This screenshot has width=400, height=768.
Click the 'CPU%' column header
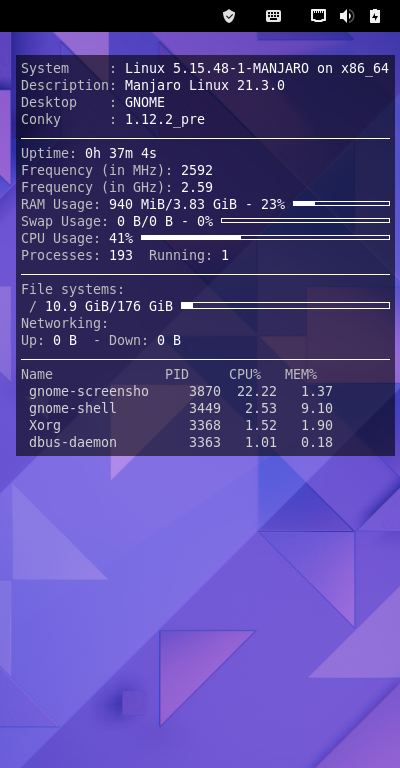245,375
